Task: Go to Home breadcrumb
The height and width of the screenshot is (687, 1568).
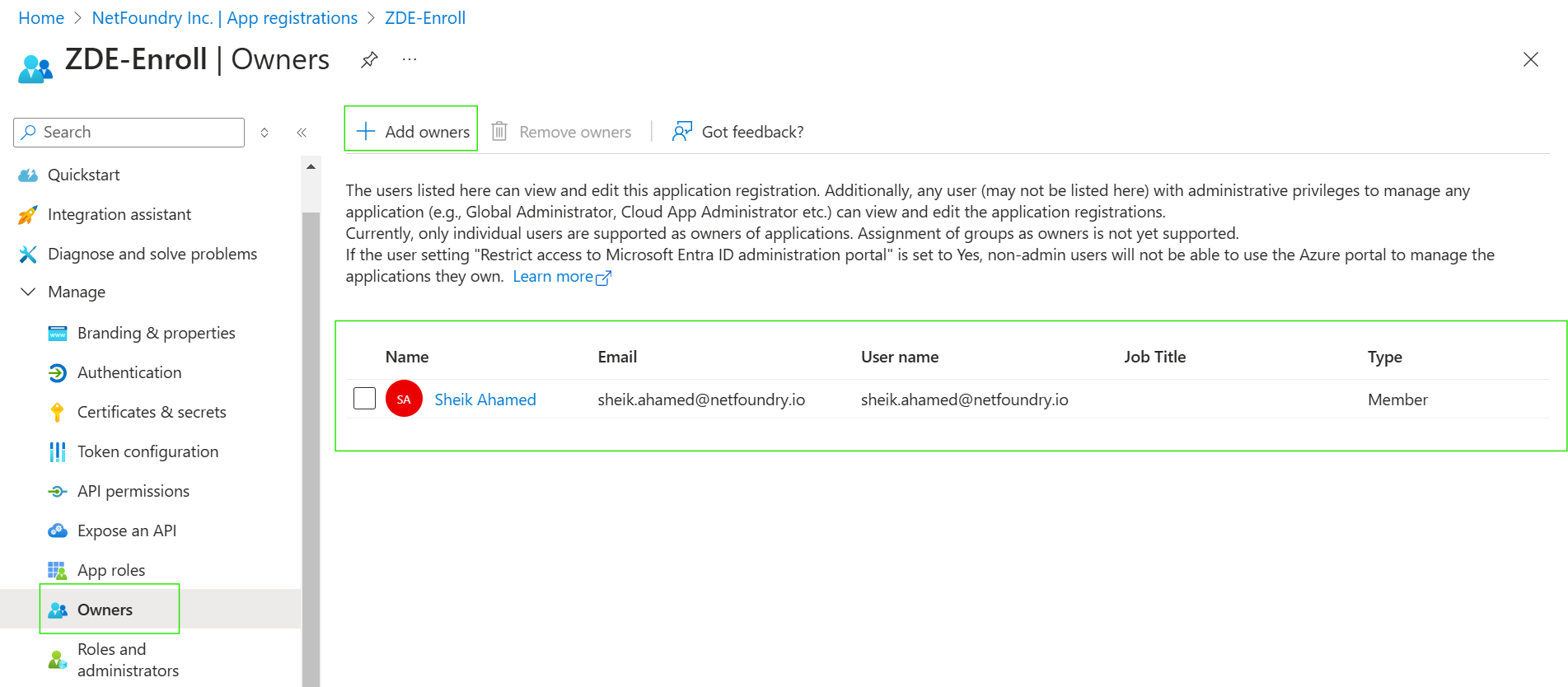Action: click(41, 18)
